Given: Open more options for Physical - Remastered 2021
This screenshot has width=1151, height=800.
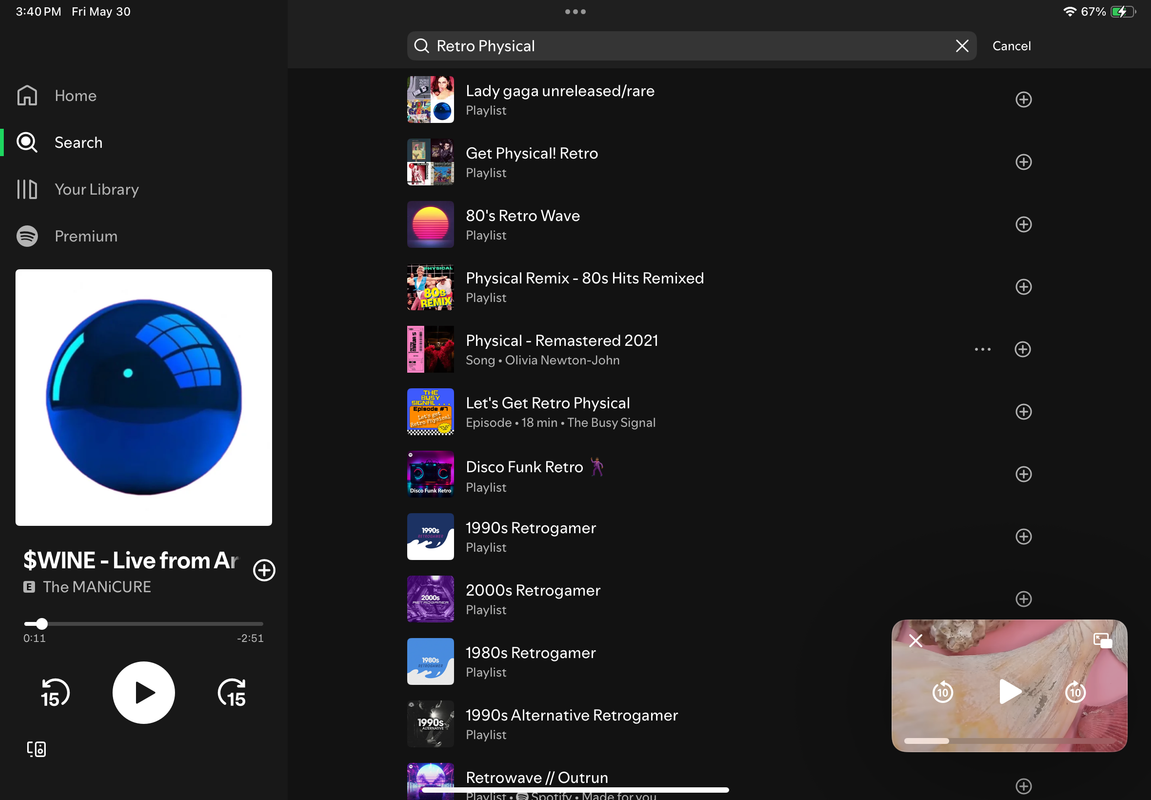Looking at the screenshot, I should (x=982, y=349).
